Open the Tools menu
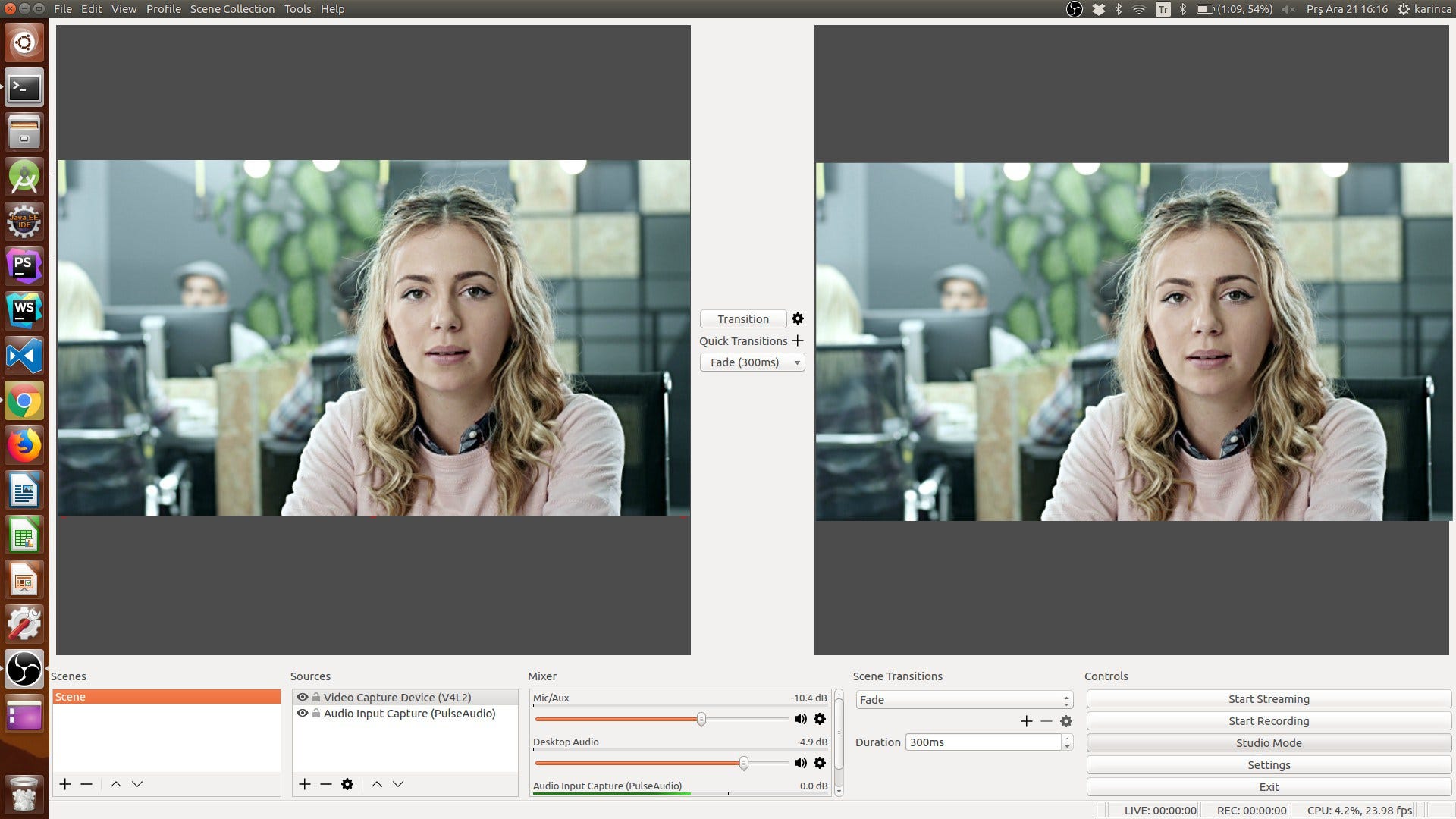 pyautogui.click(x=297, y=9)
